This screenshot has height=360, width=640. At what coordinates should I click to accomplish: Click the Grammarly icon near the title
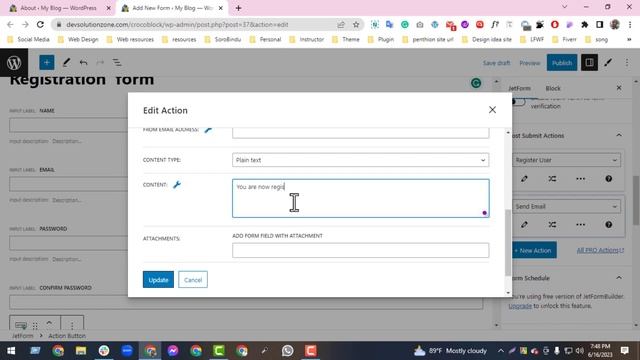pyautogui.click(x=476, y=83)
